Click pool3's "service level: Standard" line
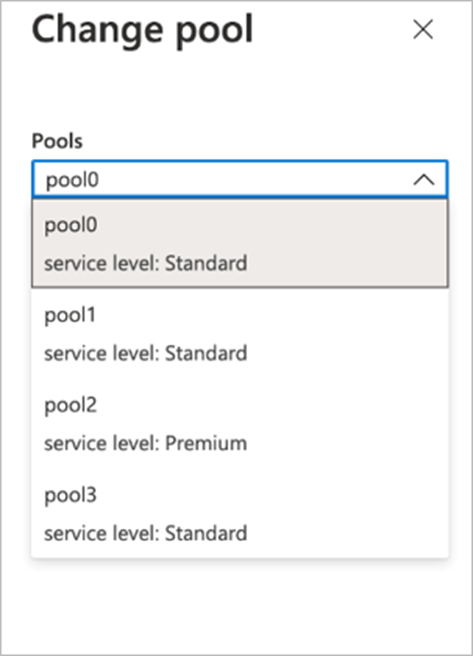This screenshot has height=656, width=473. coord(146,533)
